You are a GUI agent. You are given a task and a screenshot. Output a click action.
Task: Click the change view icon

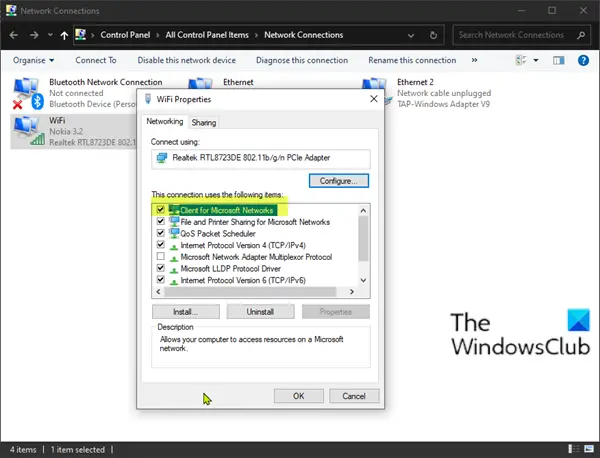click(x=521, y=60)
